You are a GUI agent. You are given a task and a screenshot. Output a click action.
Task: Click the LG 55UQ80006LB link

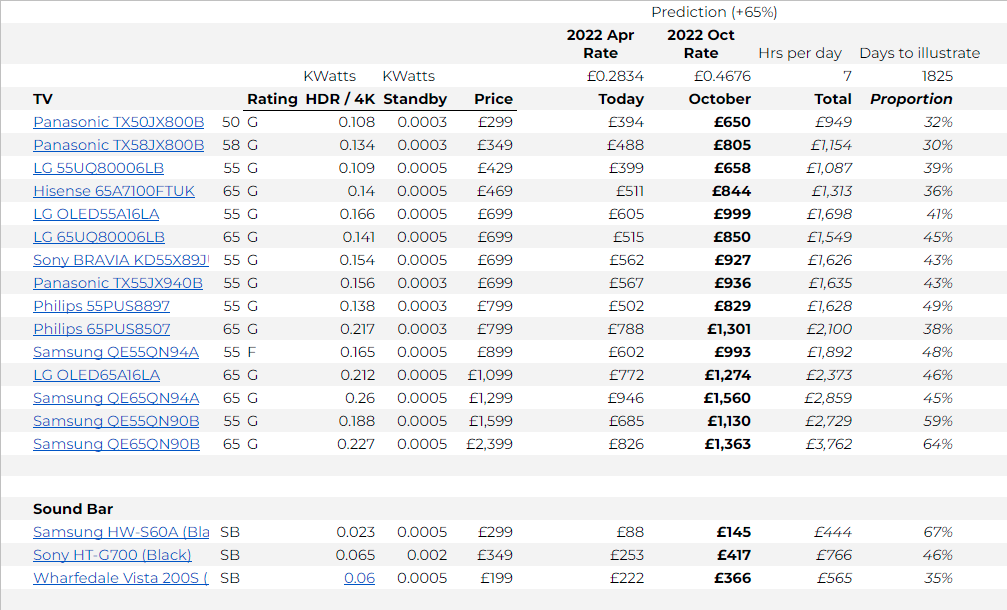click(98, 168)
